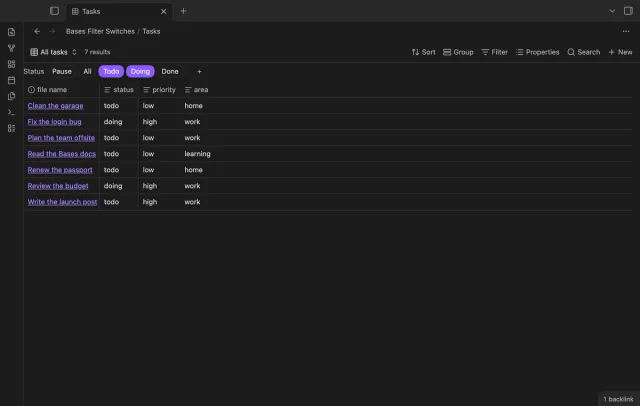Open the command palette ribbon icon
640x406 pixels.
[x=11, y=112]
